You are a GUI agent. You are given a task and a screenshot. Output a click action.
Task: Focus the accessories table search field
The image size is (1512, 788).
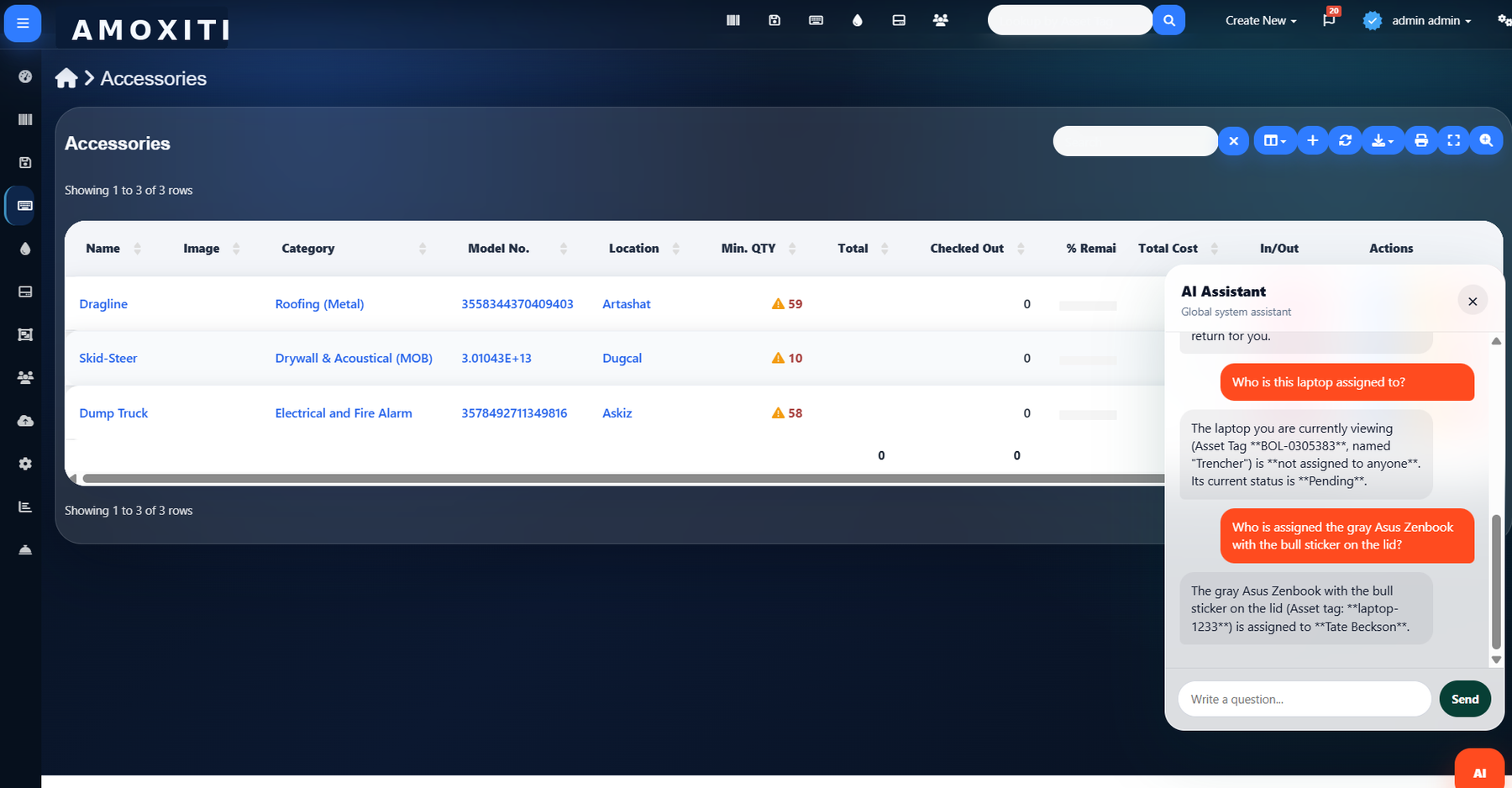click(1135, 141)
